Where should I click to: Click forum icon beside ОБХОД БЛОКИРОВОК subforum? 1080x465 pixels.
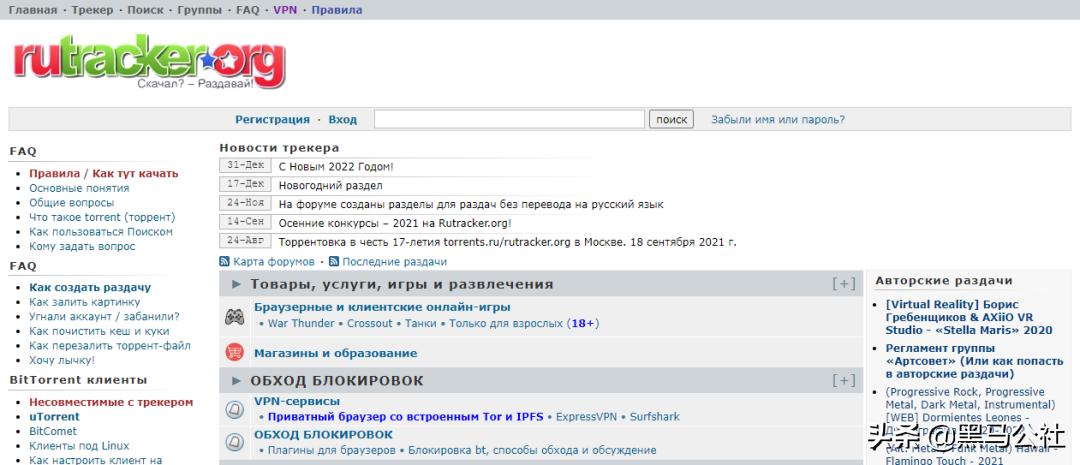click(234, 442)
